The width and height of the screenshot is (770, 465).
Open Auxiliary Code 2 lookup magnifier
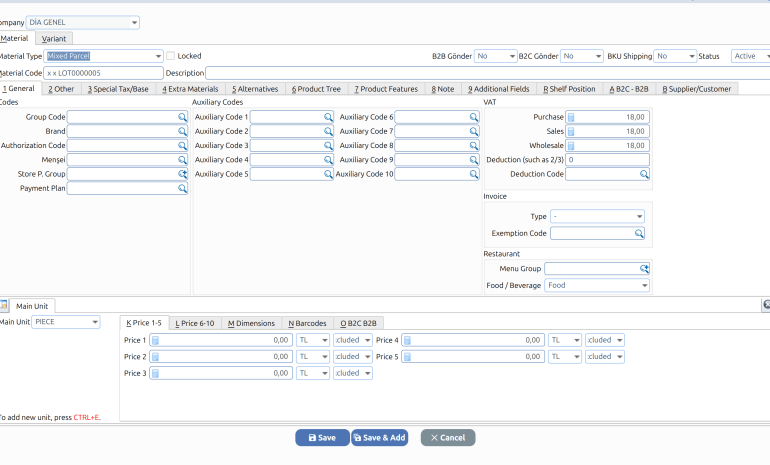328,132
